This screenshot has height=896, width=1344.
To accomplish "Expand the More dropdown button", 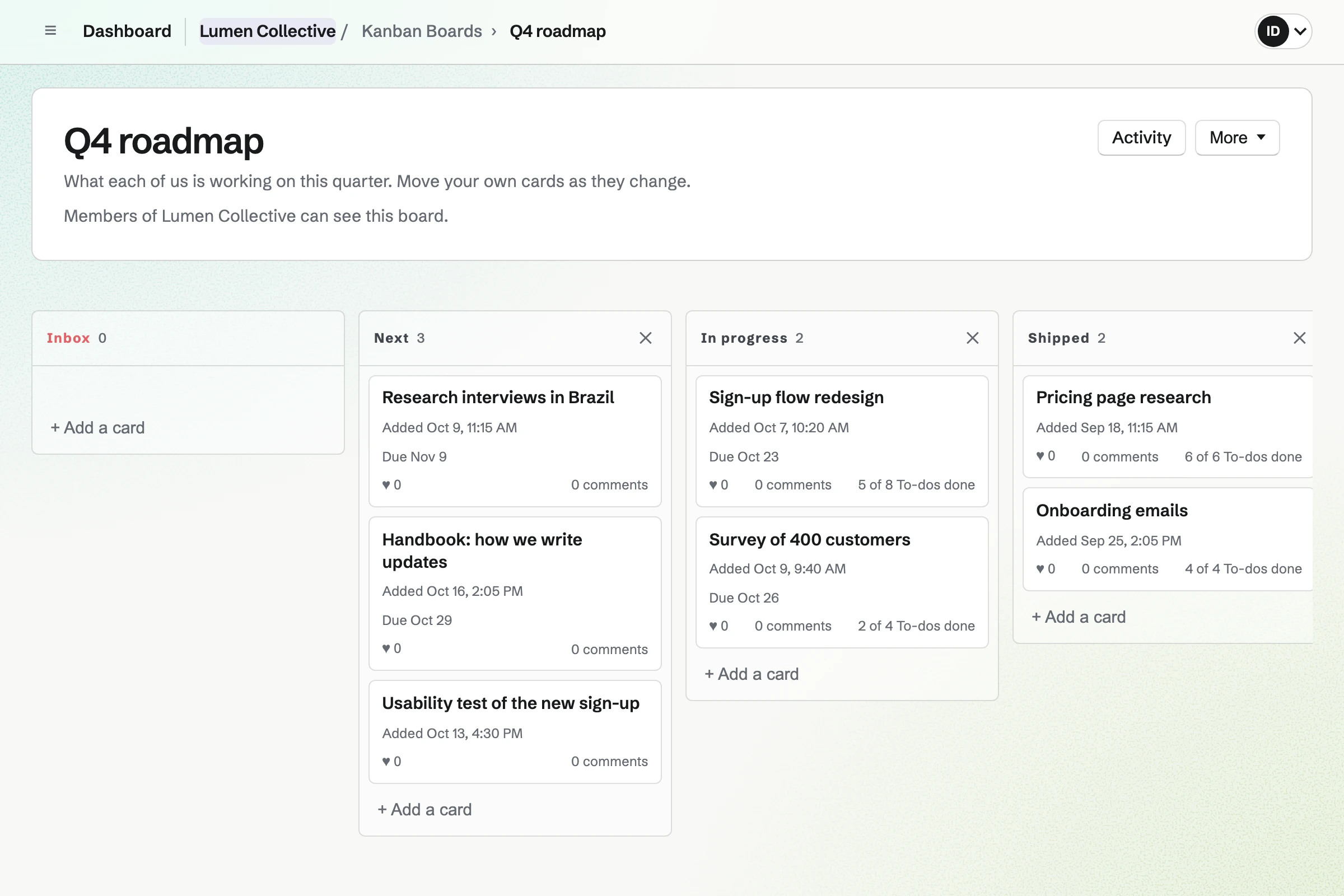I will pos(1236,138).
